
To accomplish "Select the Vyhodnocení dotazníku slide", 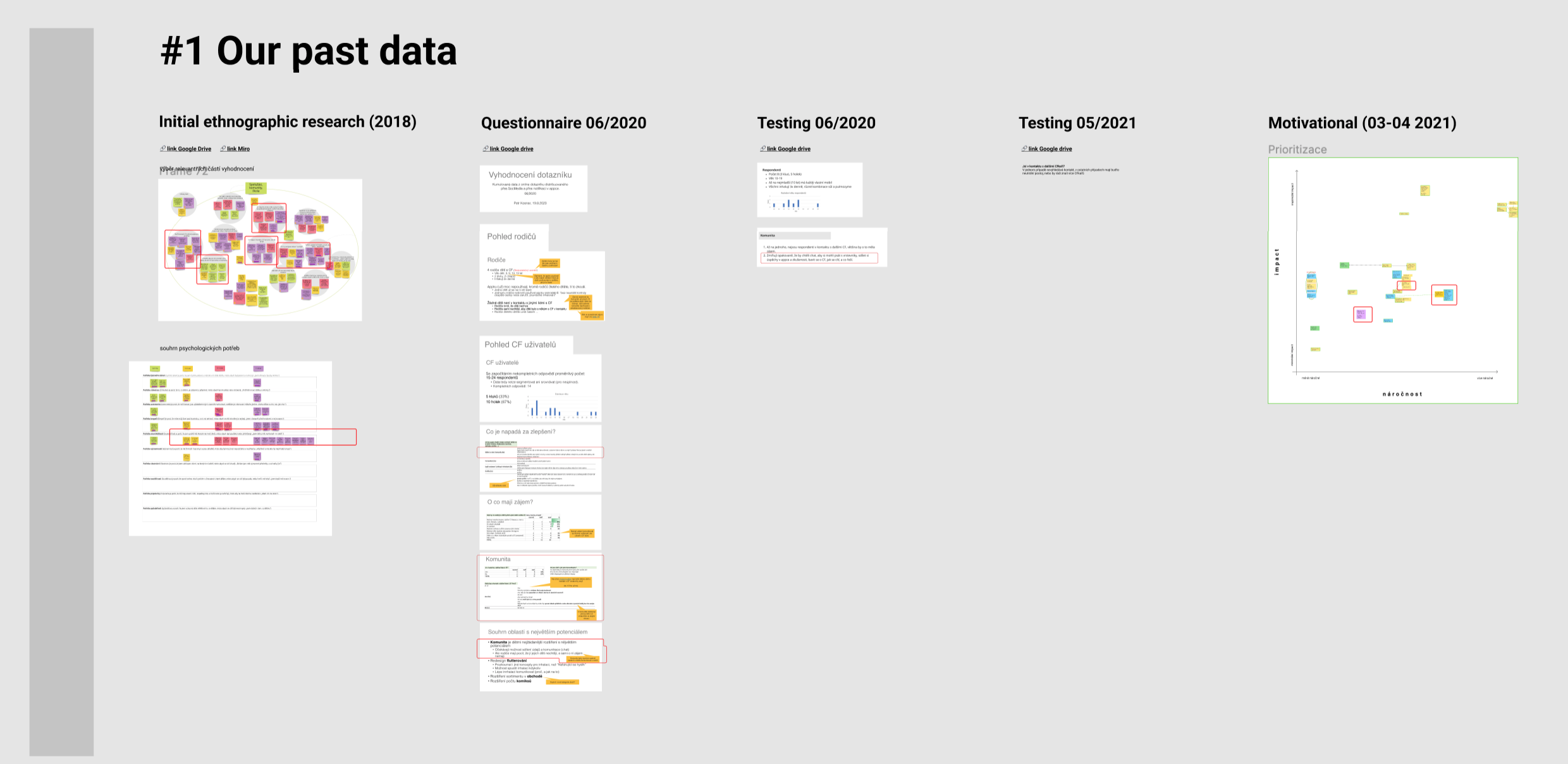I will click(x=533, y=188).
